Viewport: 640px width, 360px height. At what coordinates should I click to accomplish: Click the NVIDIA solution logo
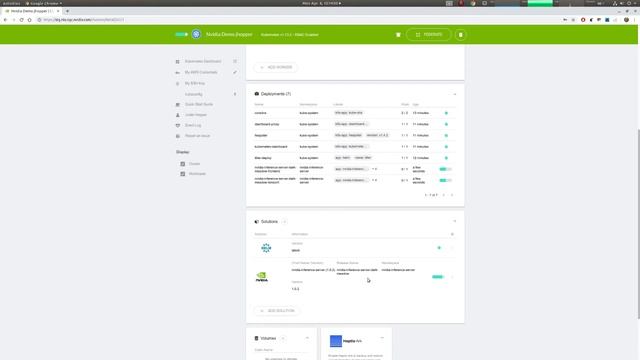tap(262, 277)
